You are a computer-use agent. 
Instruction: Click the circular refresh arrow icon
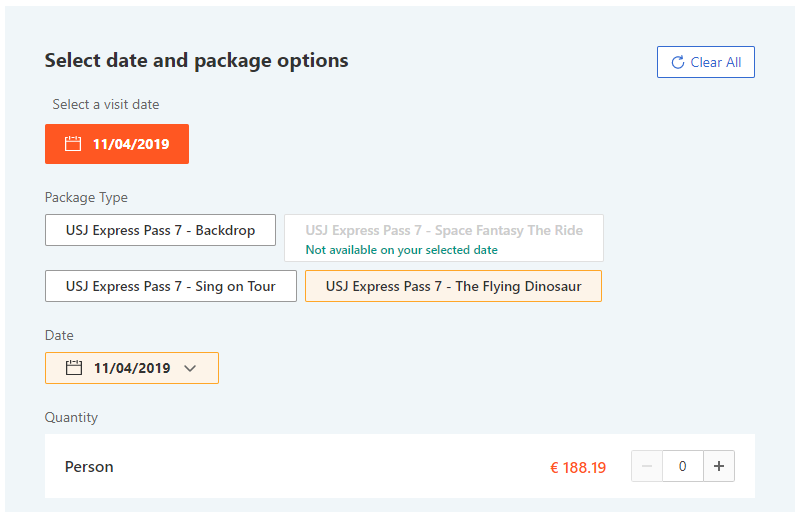pos(677,62)
